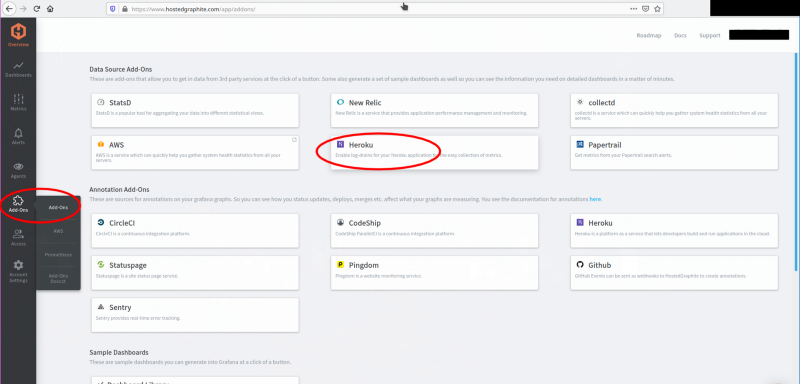800x384 pixels.
Task: Open the AWS external link icon
Action: click(x=294, y=140)
